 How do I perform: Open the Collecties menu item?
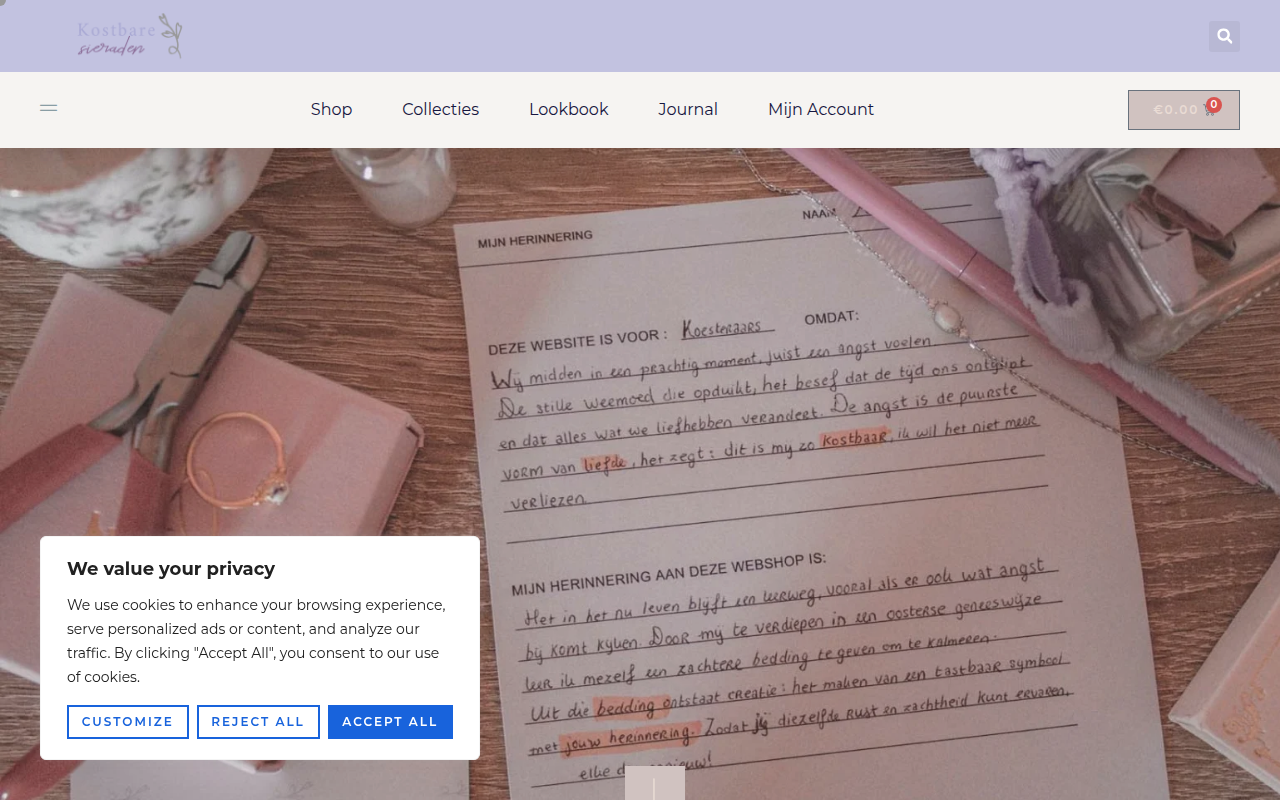pos(440,109)
